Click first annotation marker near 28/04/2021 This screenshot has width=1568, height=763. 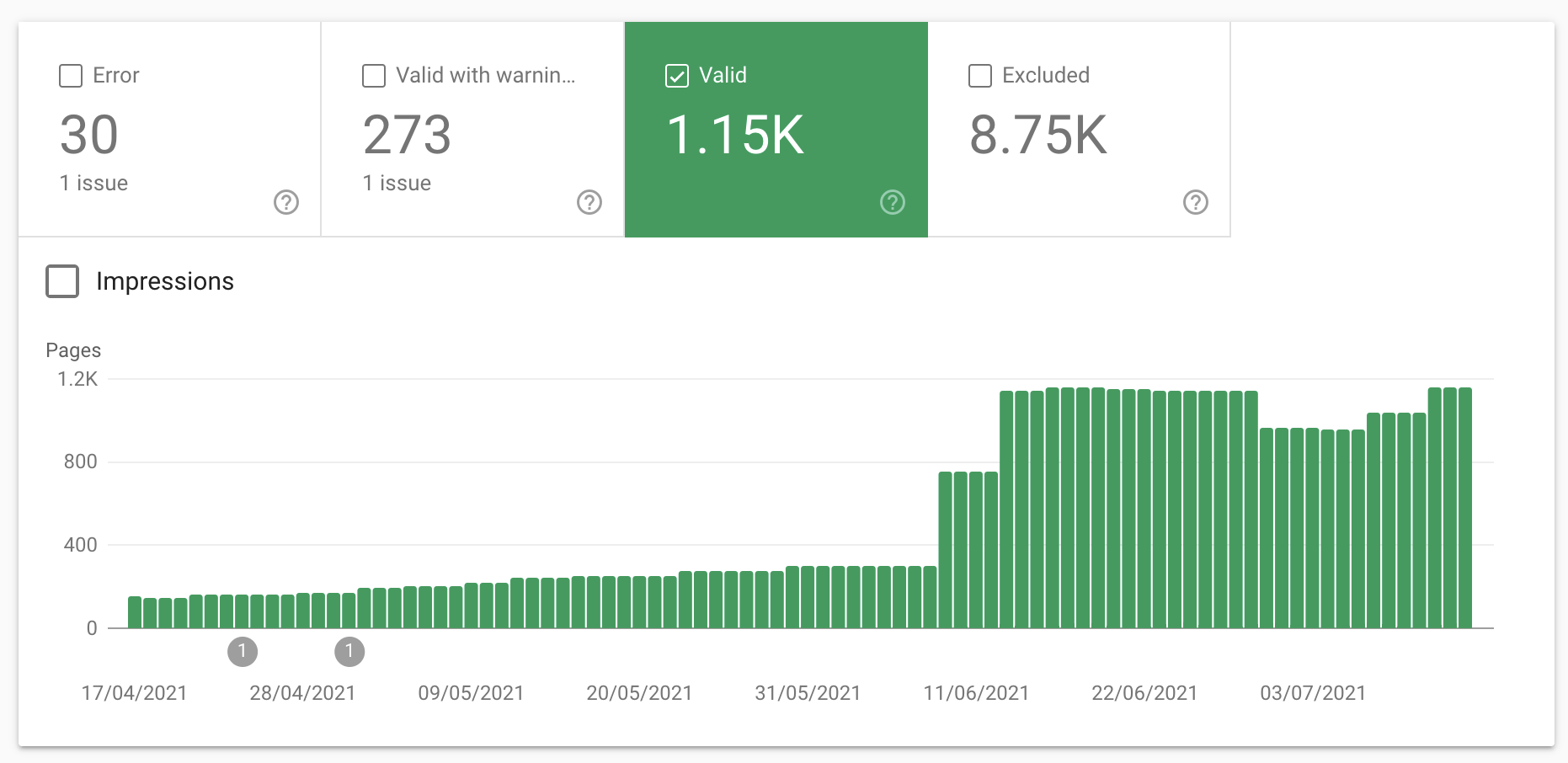243,651
